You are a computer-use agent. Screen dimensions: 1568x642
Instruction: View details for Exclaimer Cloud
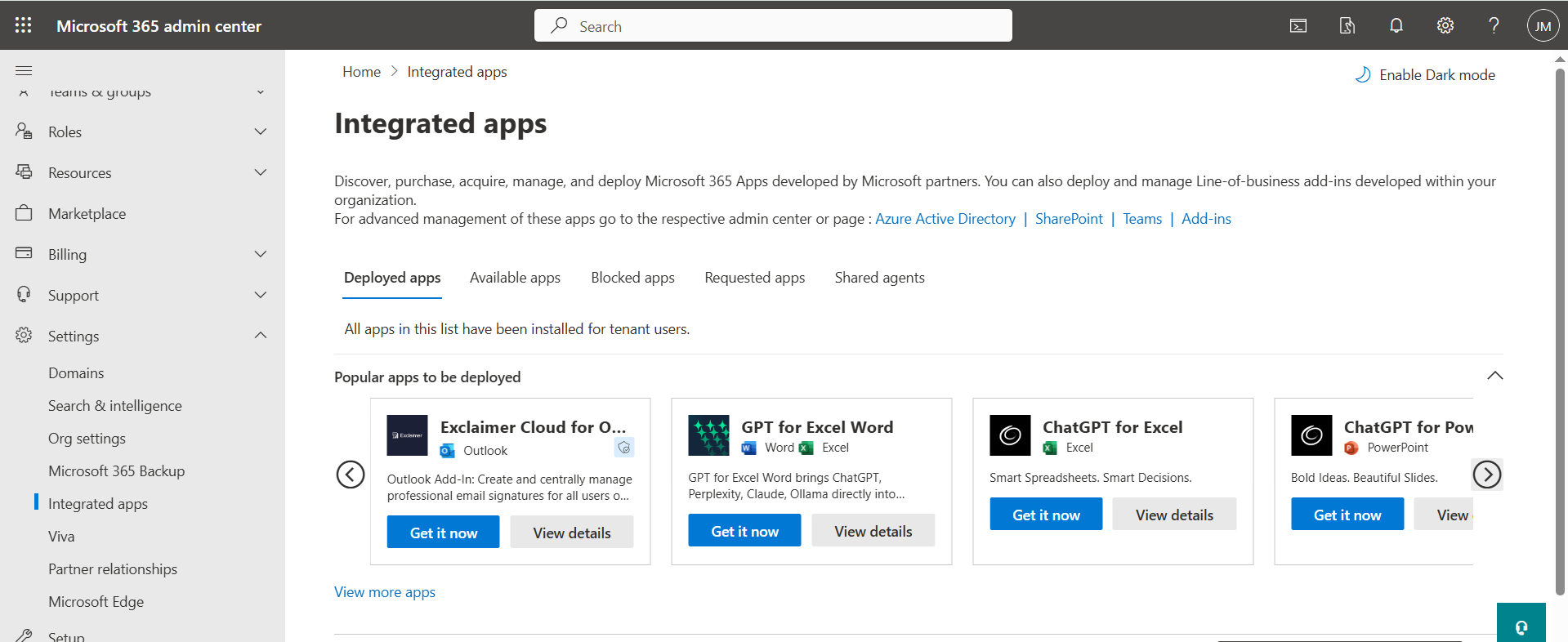(572, 533)
